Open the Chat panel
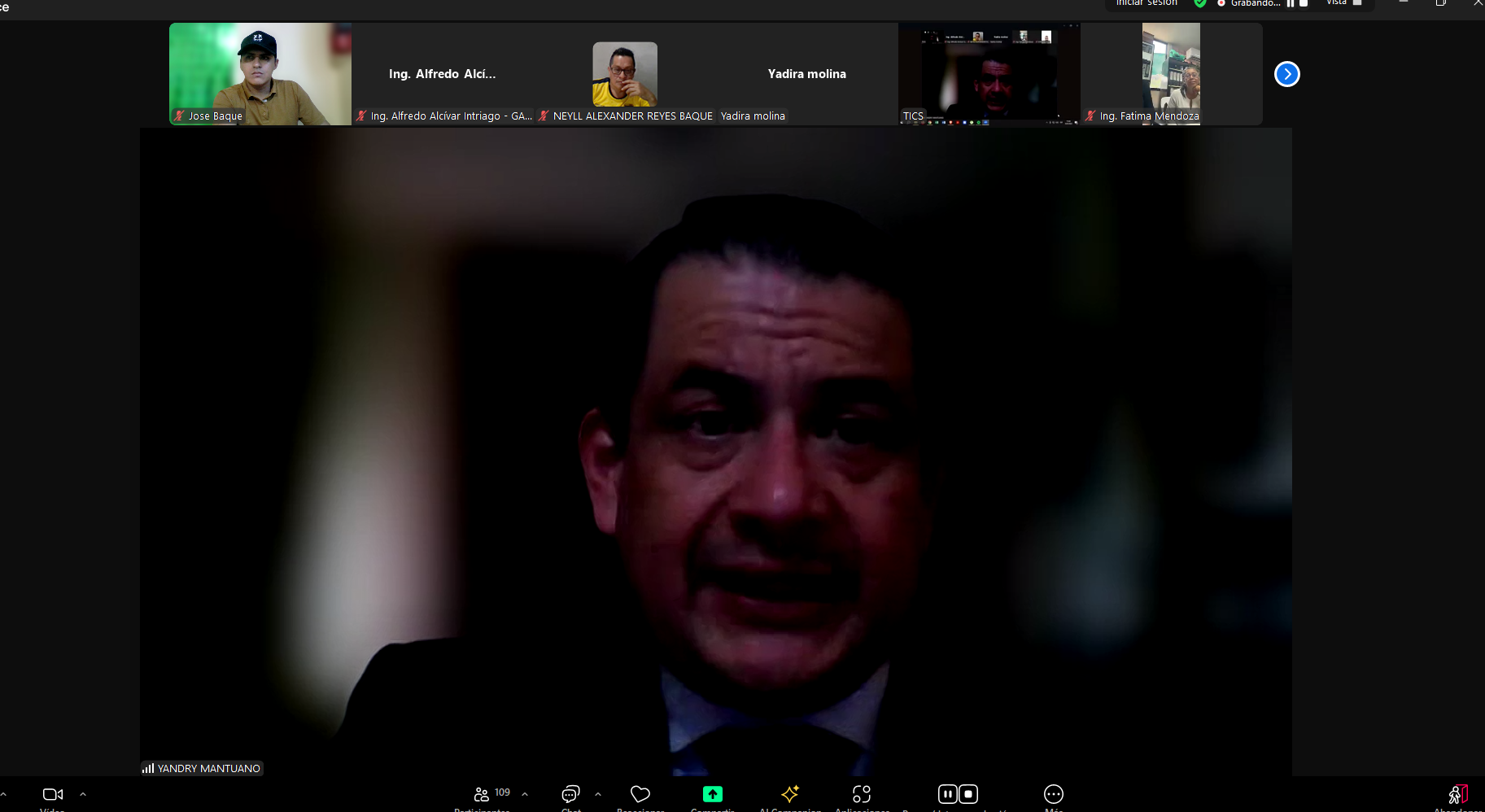 pos(570,794)
